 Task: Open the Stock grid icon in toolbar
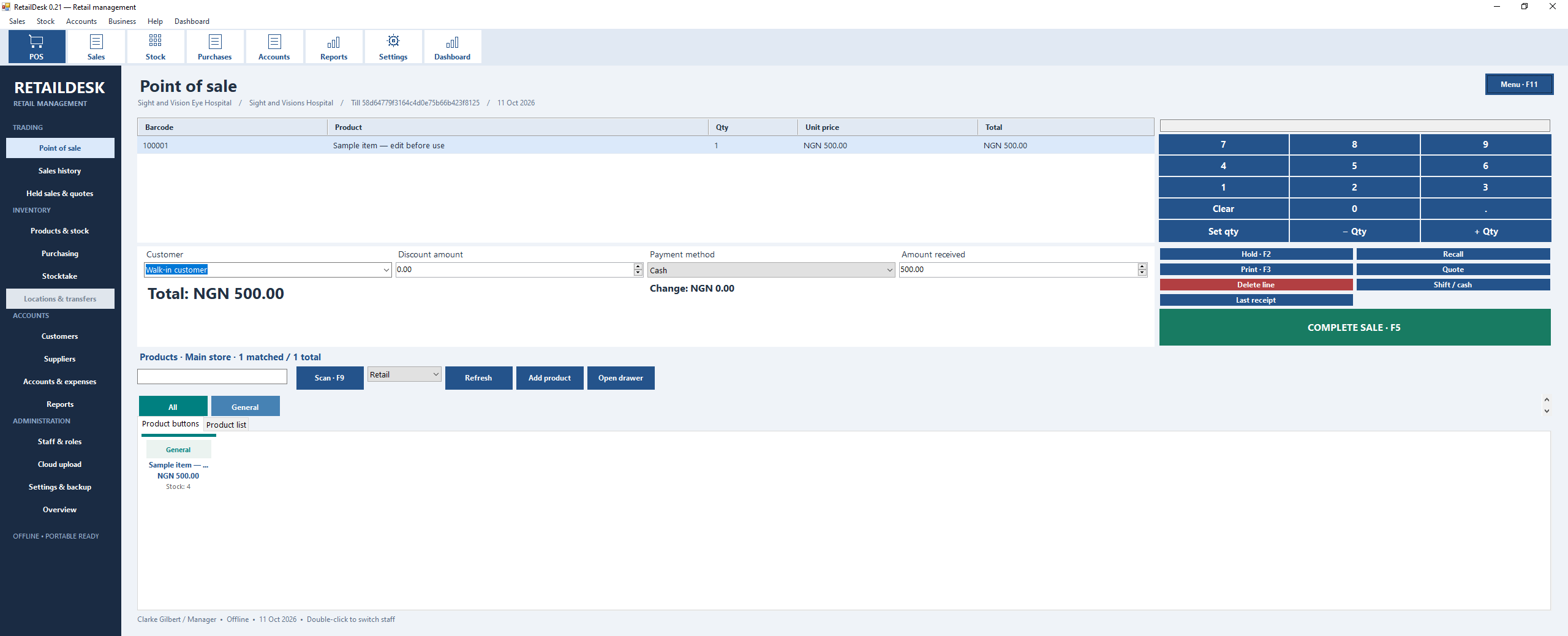(156, 47)
